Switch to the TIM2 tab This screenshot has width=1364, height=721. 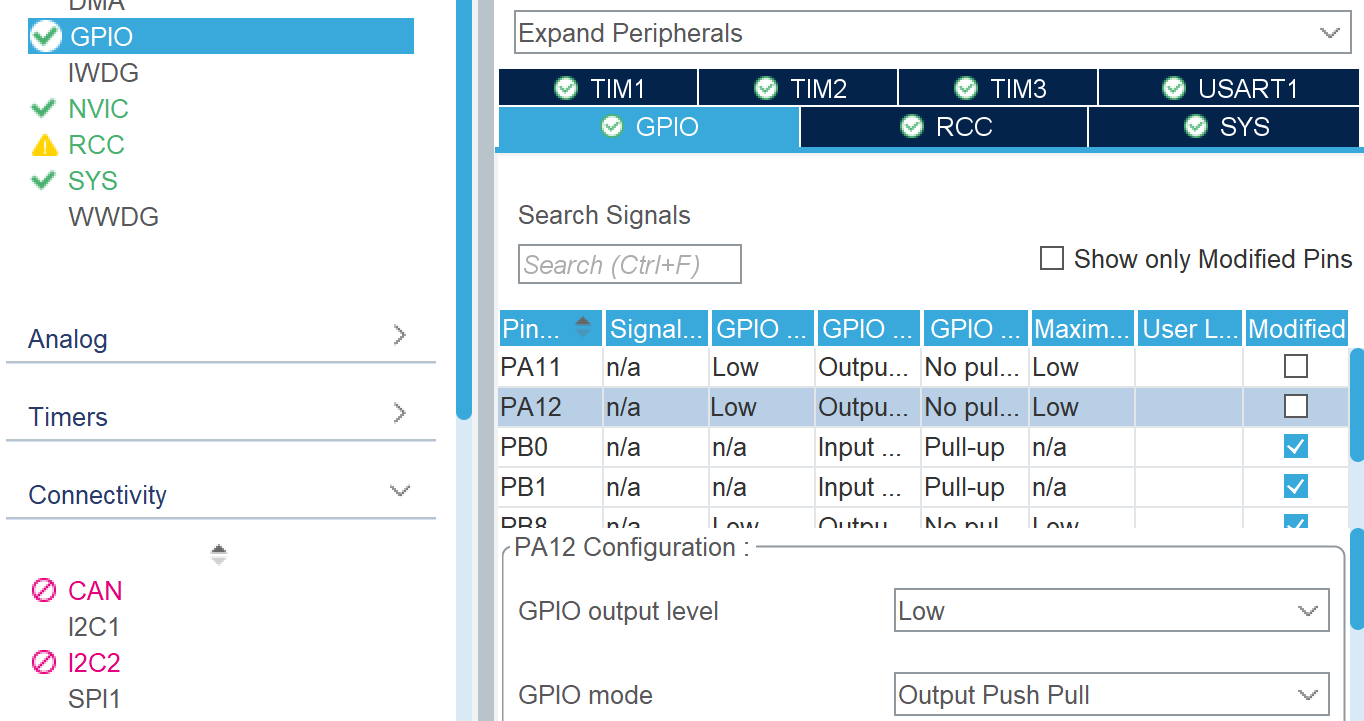pyautogui.click(x=798, y=88)
